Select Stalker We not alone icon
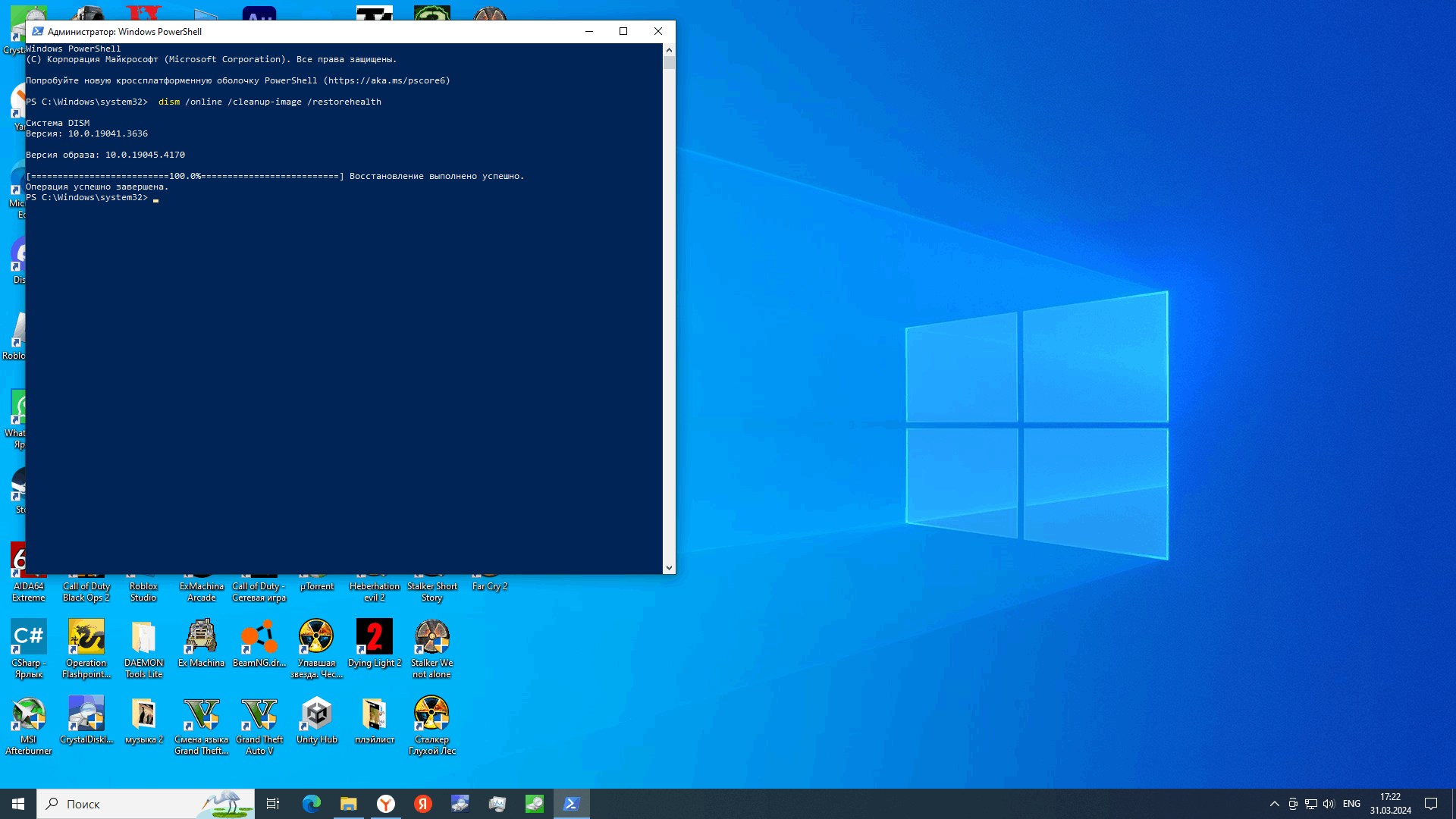This screenshot has width=1456, height=819. tap(432, 648)
